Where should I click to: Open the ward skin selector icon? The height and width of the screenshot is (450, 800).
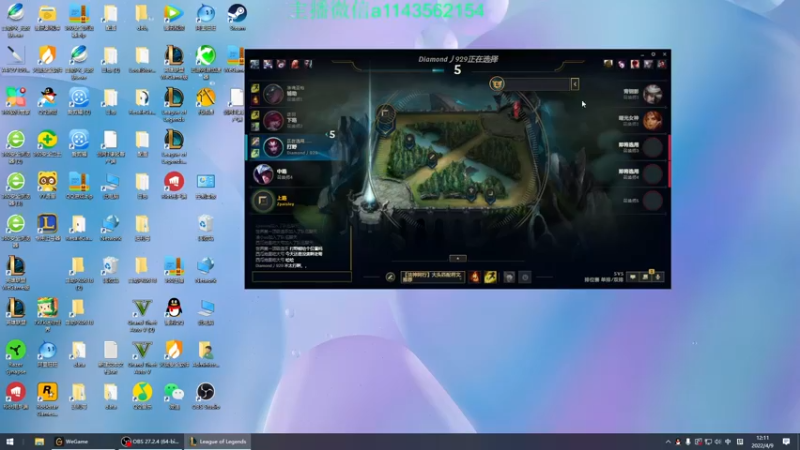[509, 277]
